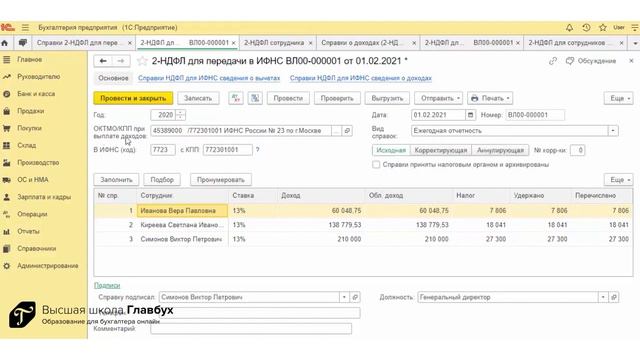Image resolution: width=640 pixels, height=360 pixels.
Task: Navigate forward with right arrow
Action: (x=121, y=61)
